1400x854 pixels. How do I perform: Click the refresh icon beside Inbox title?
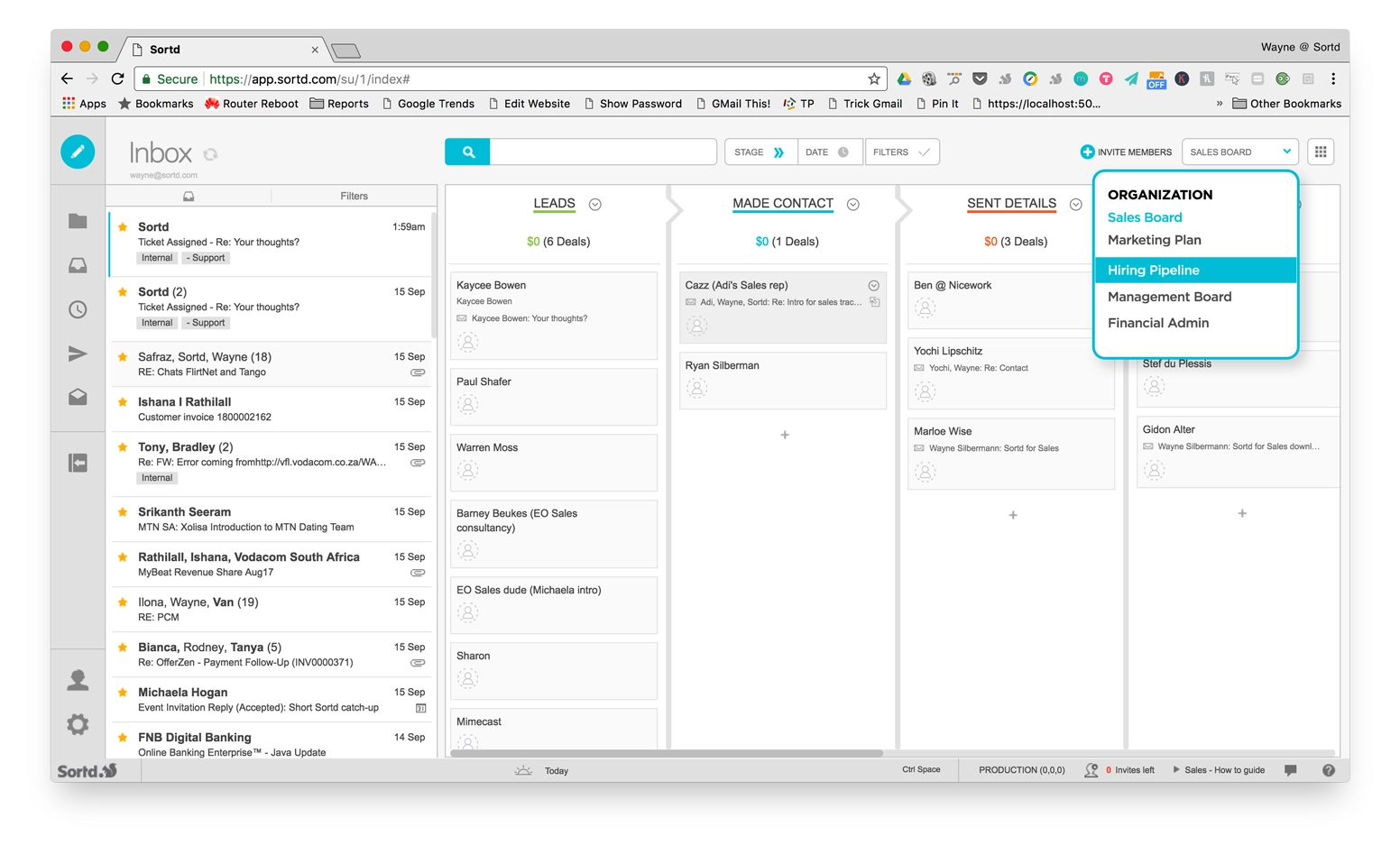click(x=211, y=154)
